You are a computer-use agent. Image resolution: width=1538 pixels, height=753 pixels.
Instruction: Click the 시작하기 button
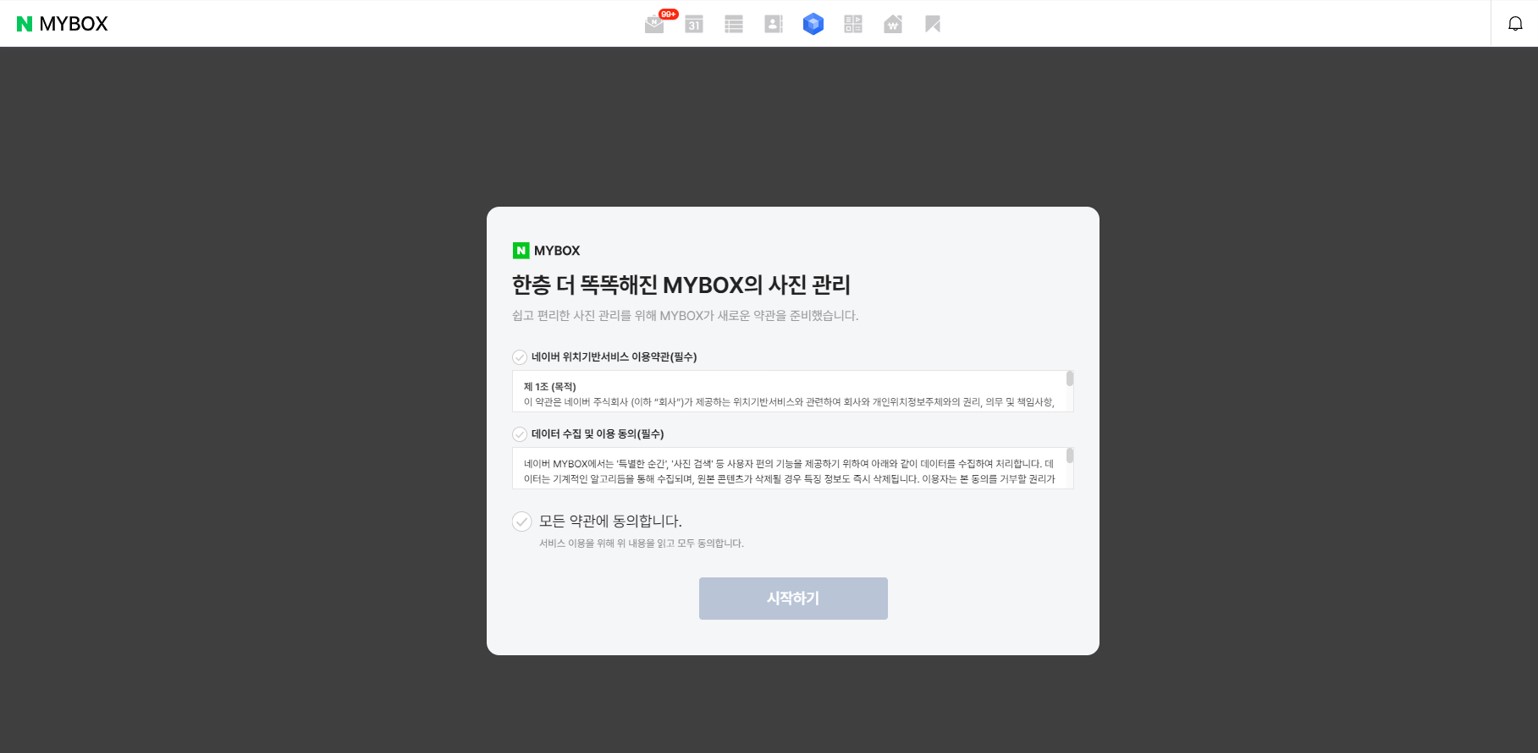click(793, 598)
